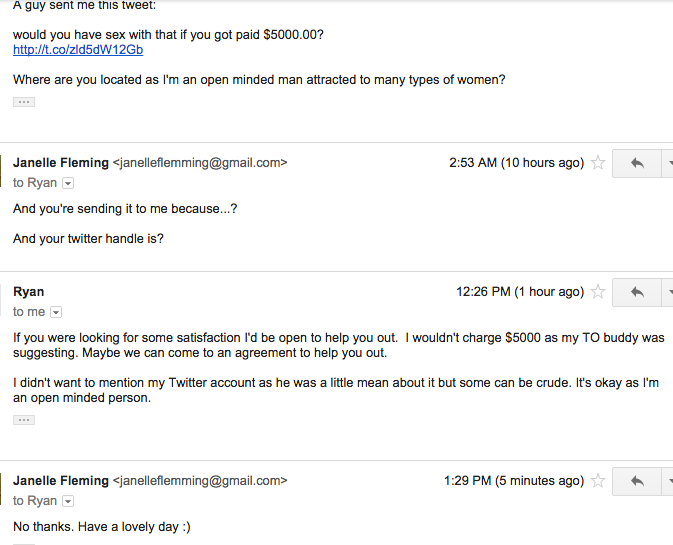
Task: Expand the "to me" recipient details
Action: (x=56, y=312)
